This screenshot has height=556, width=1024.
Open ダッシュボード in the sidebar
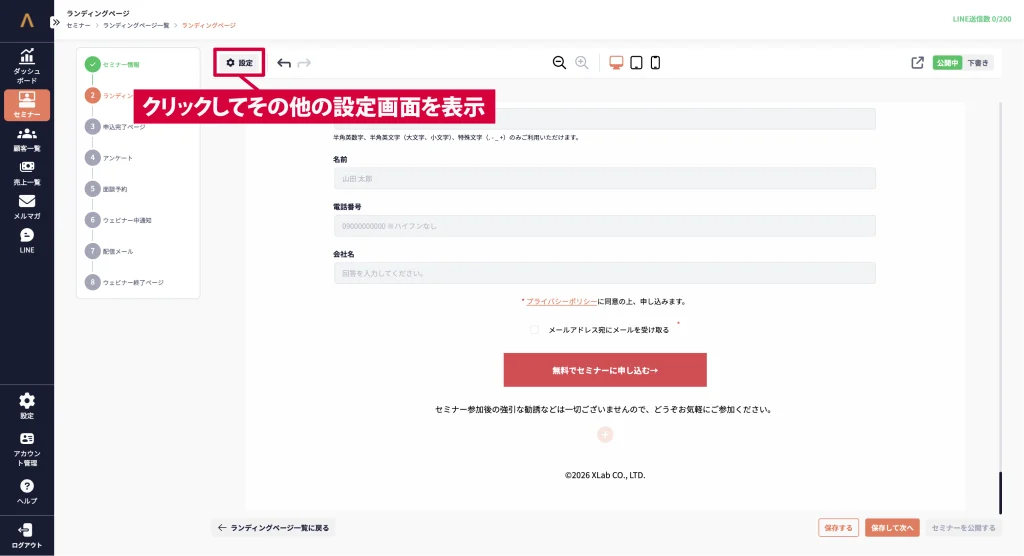[27, 66]
